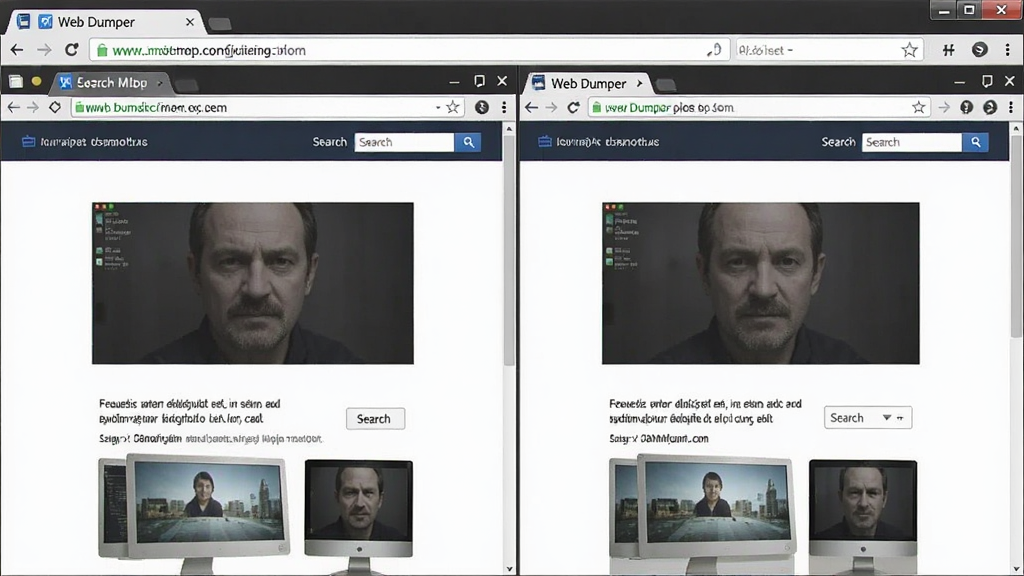Click the right window vertical scrollbar thumb
The width and height of the screenshot is (1024, 576).
[x=1016, y=236]
